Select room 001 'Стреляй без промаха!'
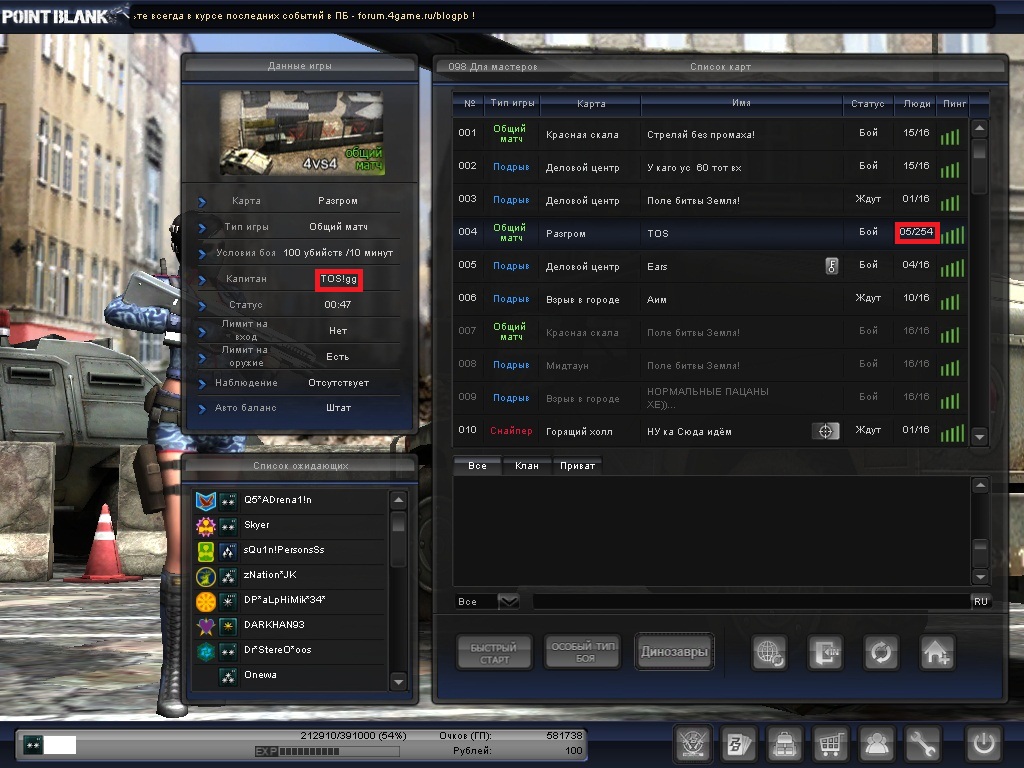 pos(709,135)
